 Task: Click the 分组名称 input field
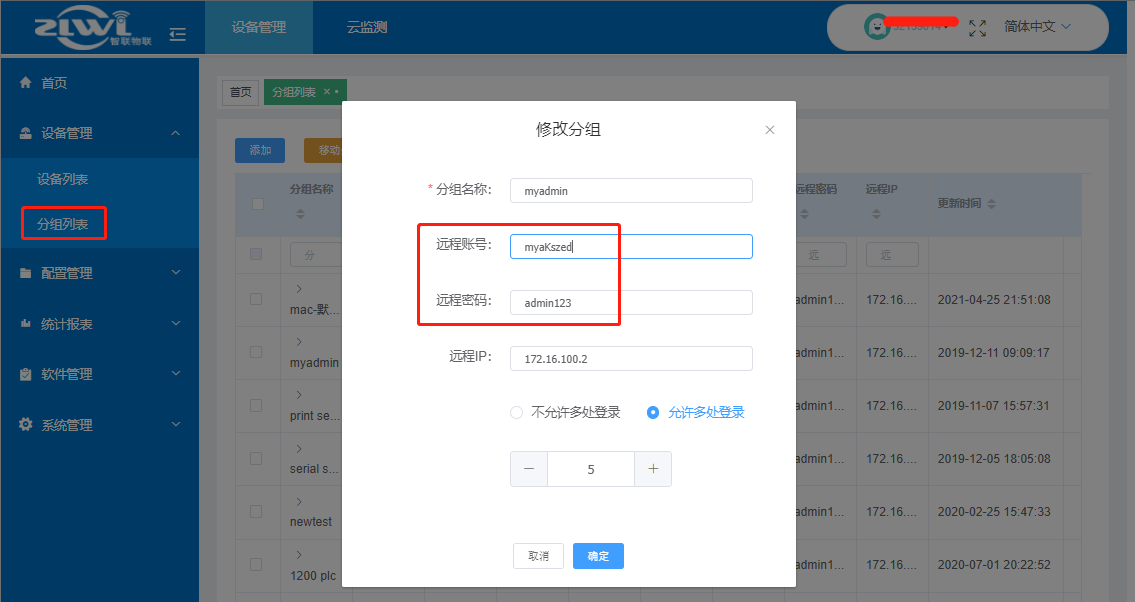pos(631,191)
